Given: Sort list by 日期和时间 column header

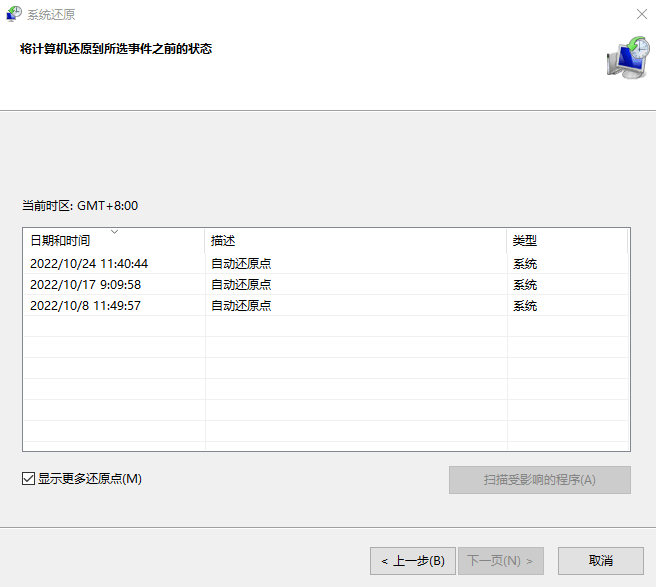Looking at the screenshot, I should click(x=60, y=241).
